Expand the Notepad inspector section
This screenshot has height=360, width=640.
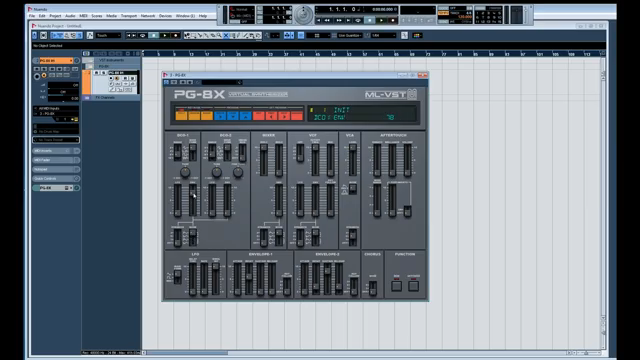56,169
